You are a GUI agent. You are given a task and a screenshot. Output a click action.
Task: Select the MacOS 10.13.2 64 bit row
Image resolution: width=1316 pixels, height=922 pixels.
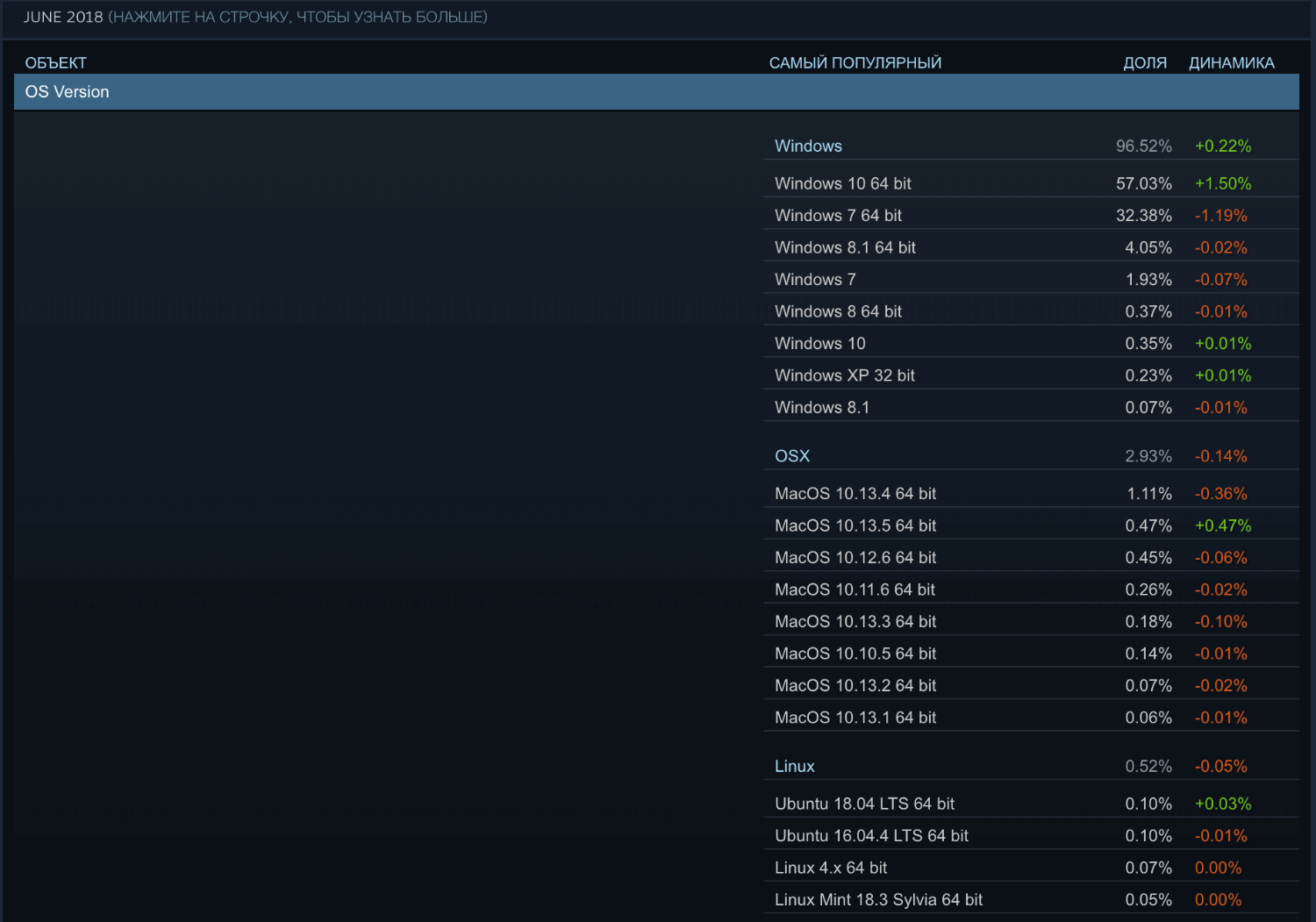point(1031,686)
